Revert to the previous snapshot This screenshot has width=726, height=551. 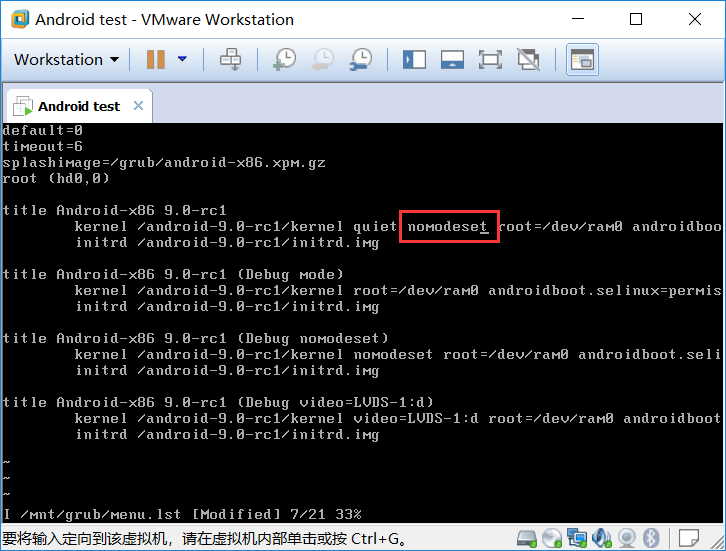pyautogui.click(x=323, y=60)
